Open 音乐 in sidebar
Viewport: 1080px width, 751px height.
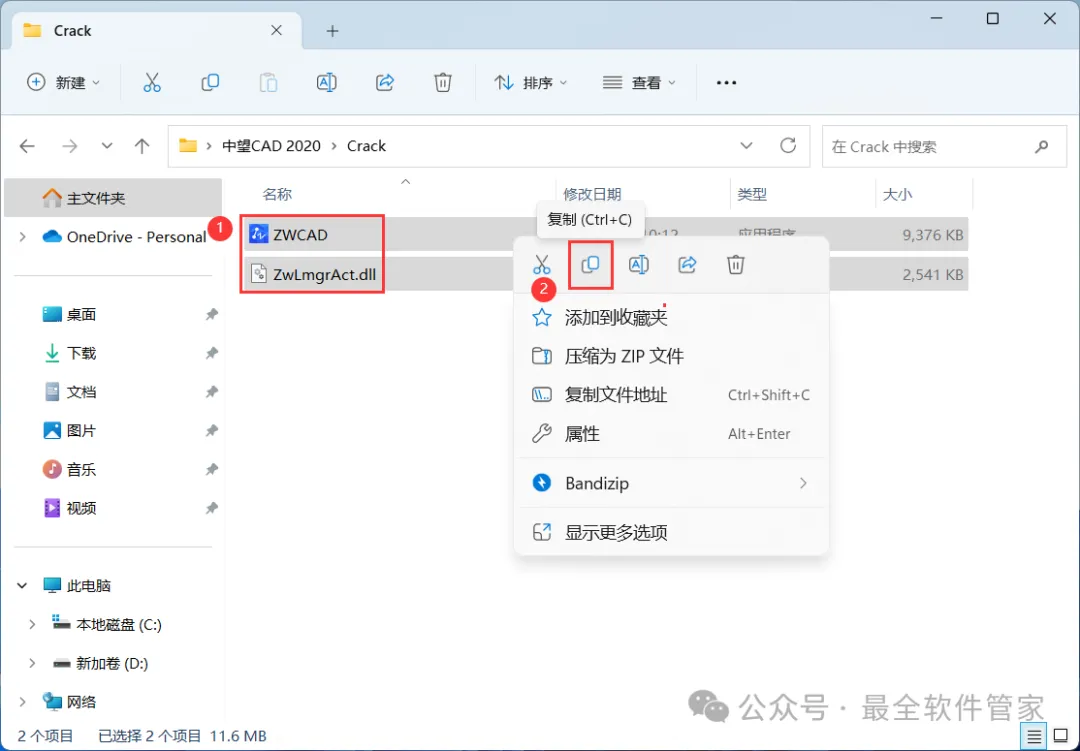point(81,470)
